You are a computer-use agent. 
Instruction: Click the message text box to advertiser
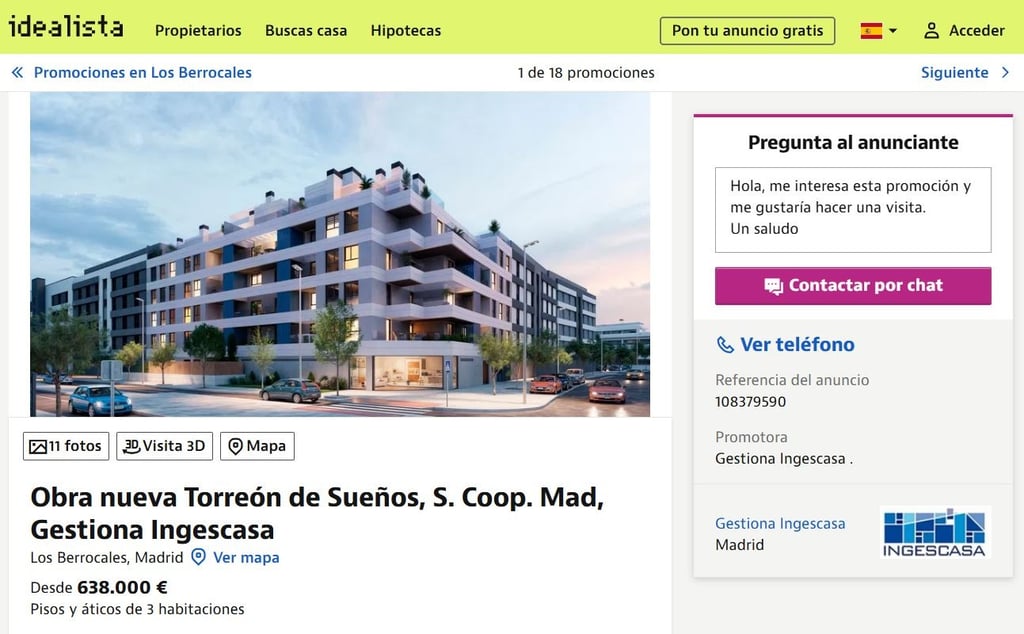(x=853, y=210)
